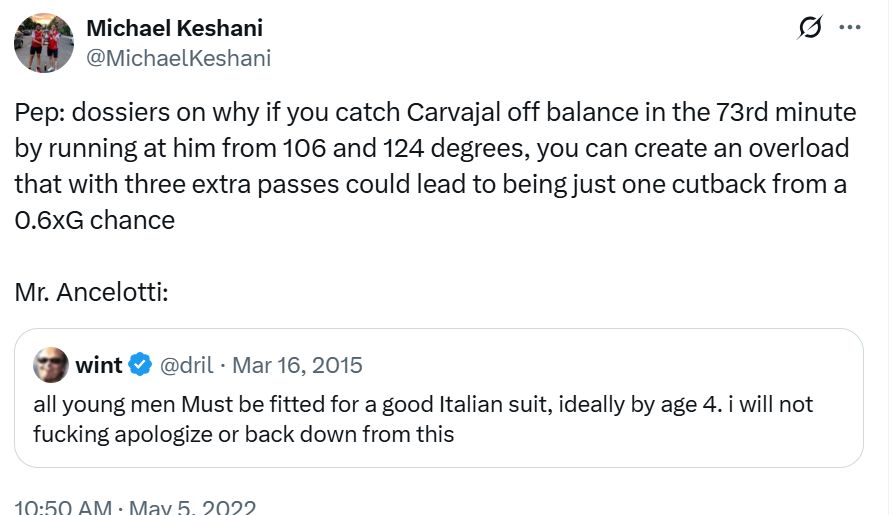Click the "0.6xG chance" text
892x515 pixels.
tap(95, 220)
